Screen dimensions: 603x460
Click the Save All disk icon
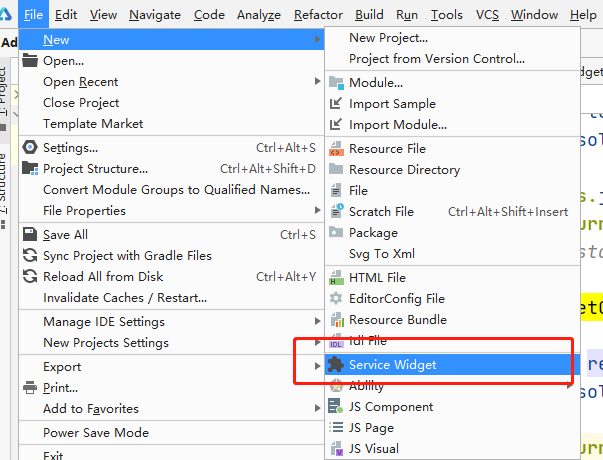(29, 235)
